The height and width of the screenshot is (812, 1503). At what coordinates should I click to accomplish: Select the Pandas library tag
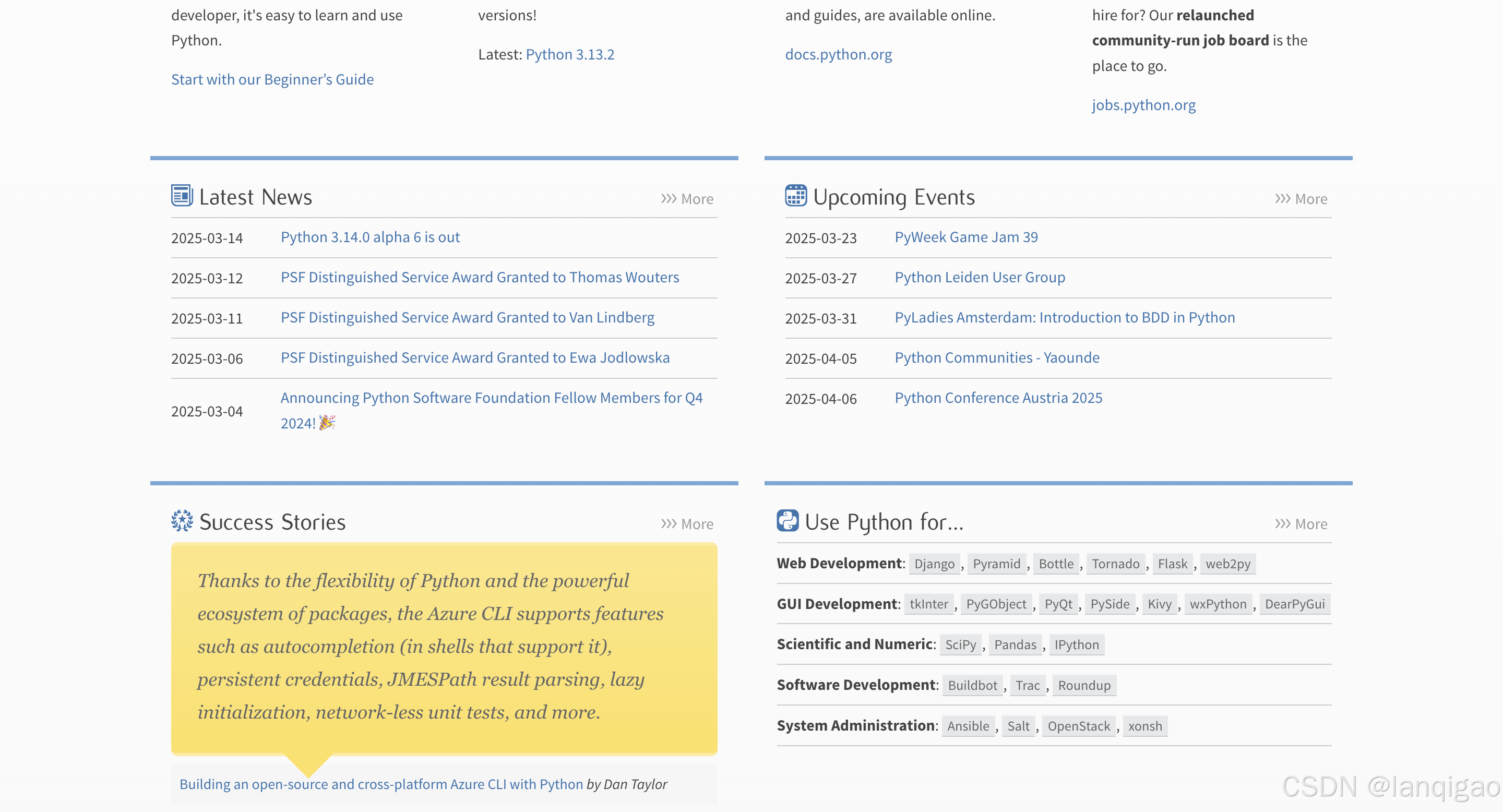coord(1015,644)
